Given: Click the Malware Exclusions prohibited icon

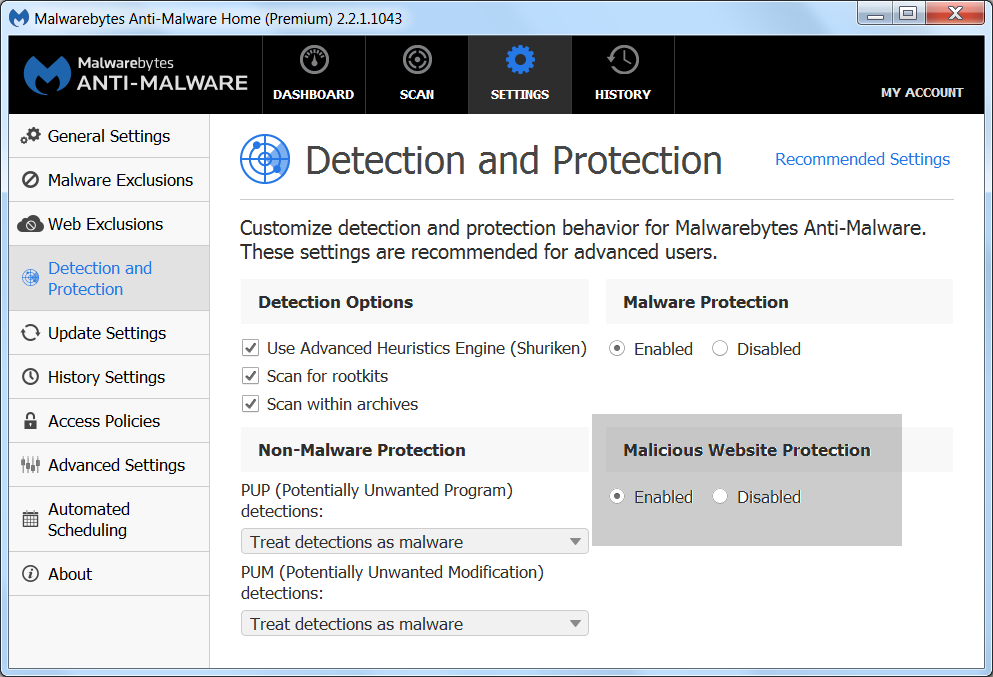Looking at the screenshot, I should point(30,180).
